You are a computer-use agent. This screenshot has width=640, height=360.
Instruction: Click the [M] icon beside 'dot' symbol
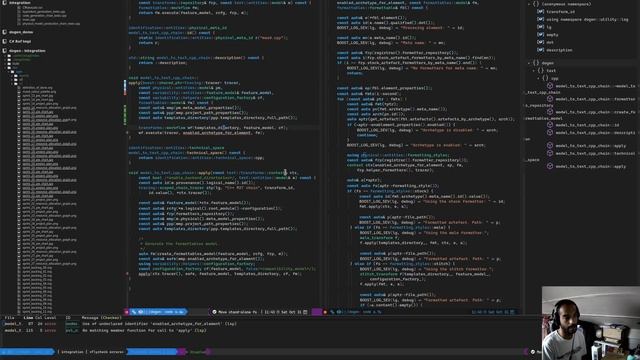click(x=540, y=42)
